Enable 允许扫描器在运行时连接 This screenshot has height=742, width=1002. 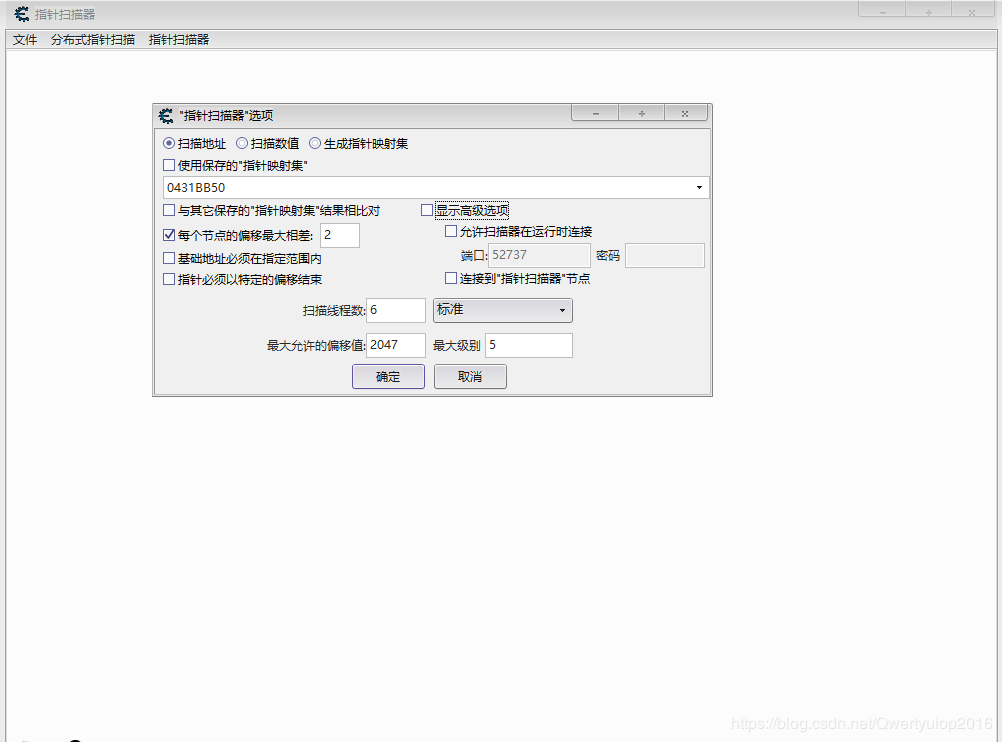click(450, 231)
